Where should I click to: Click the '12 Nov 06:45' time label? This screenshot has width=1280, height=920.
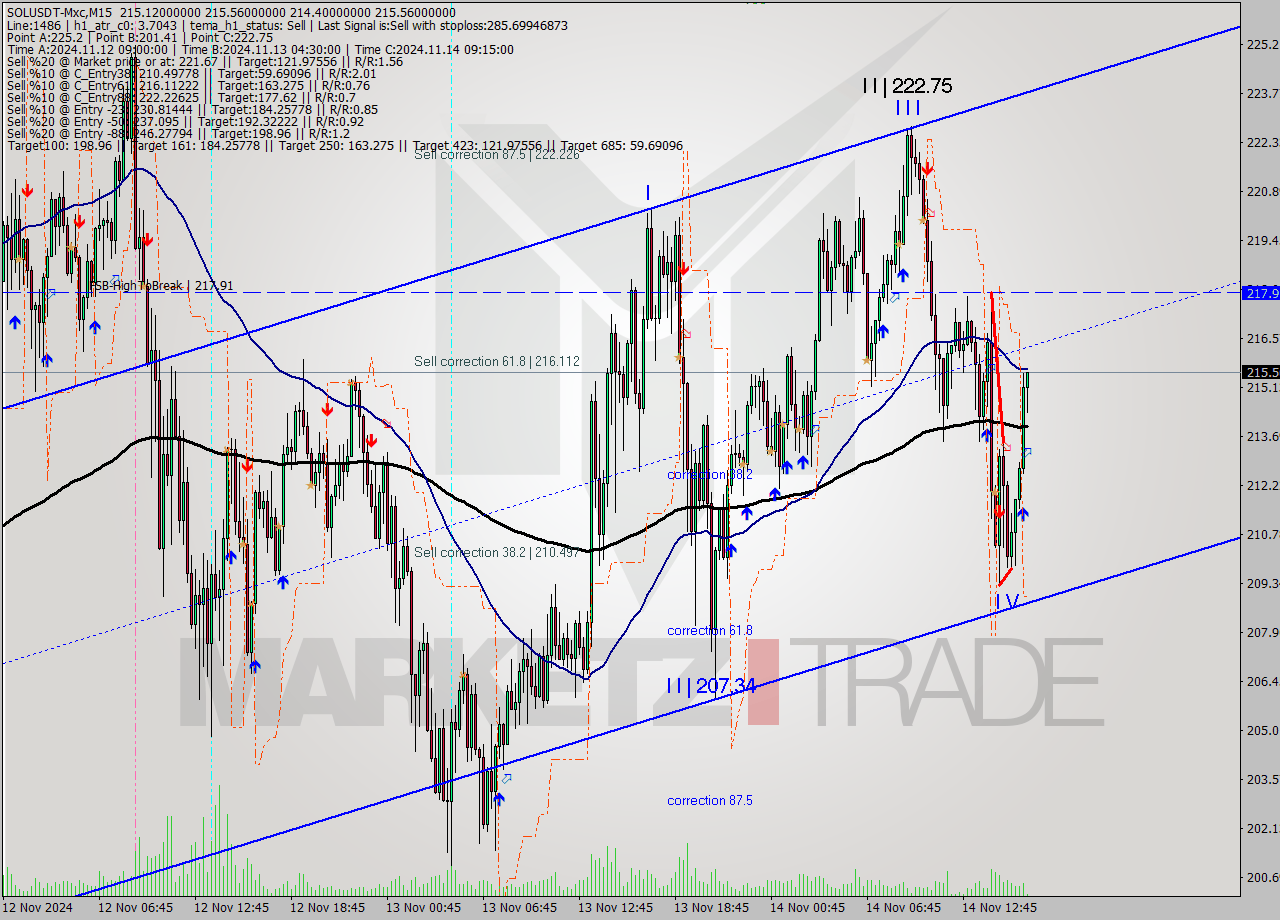(x=137, y=908)
